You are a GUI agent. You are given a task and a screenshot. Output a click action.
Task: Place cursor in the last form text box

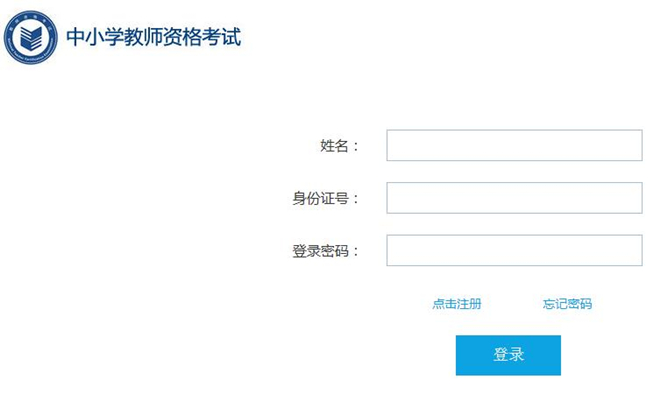tap(514, 250)
